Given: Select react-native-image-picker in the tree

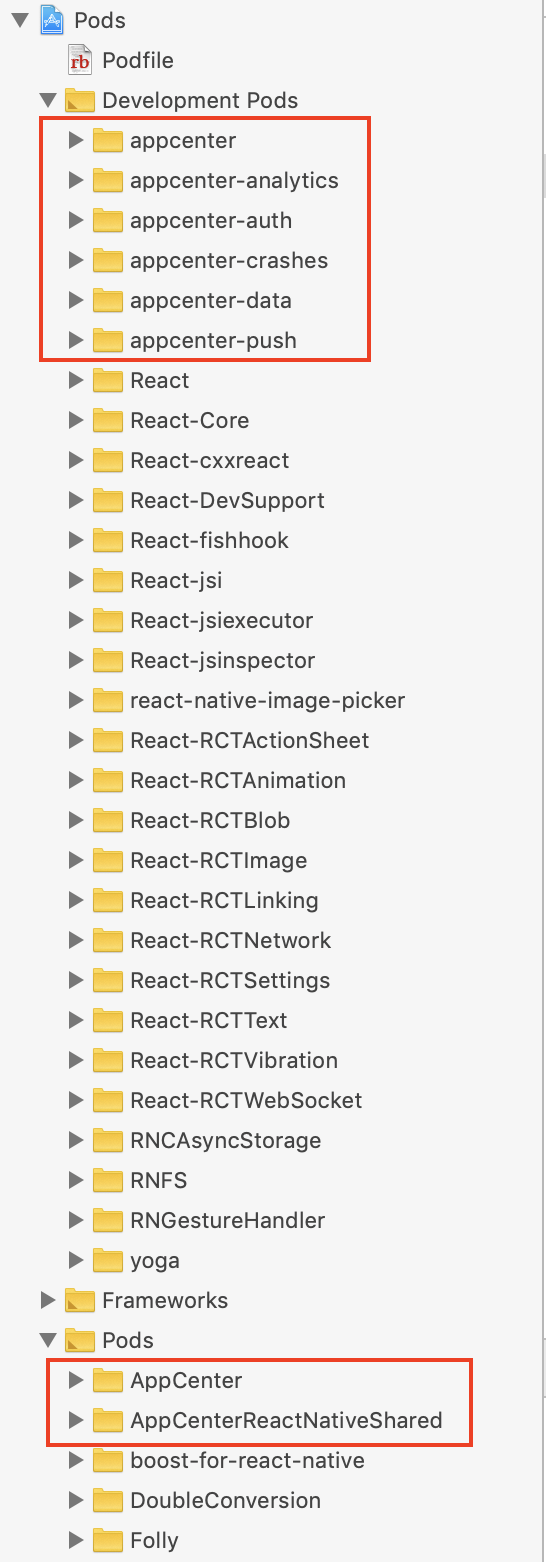Looking at the screenshot, I should click(268, 700).
